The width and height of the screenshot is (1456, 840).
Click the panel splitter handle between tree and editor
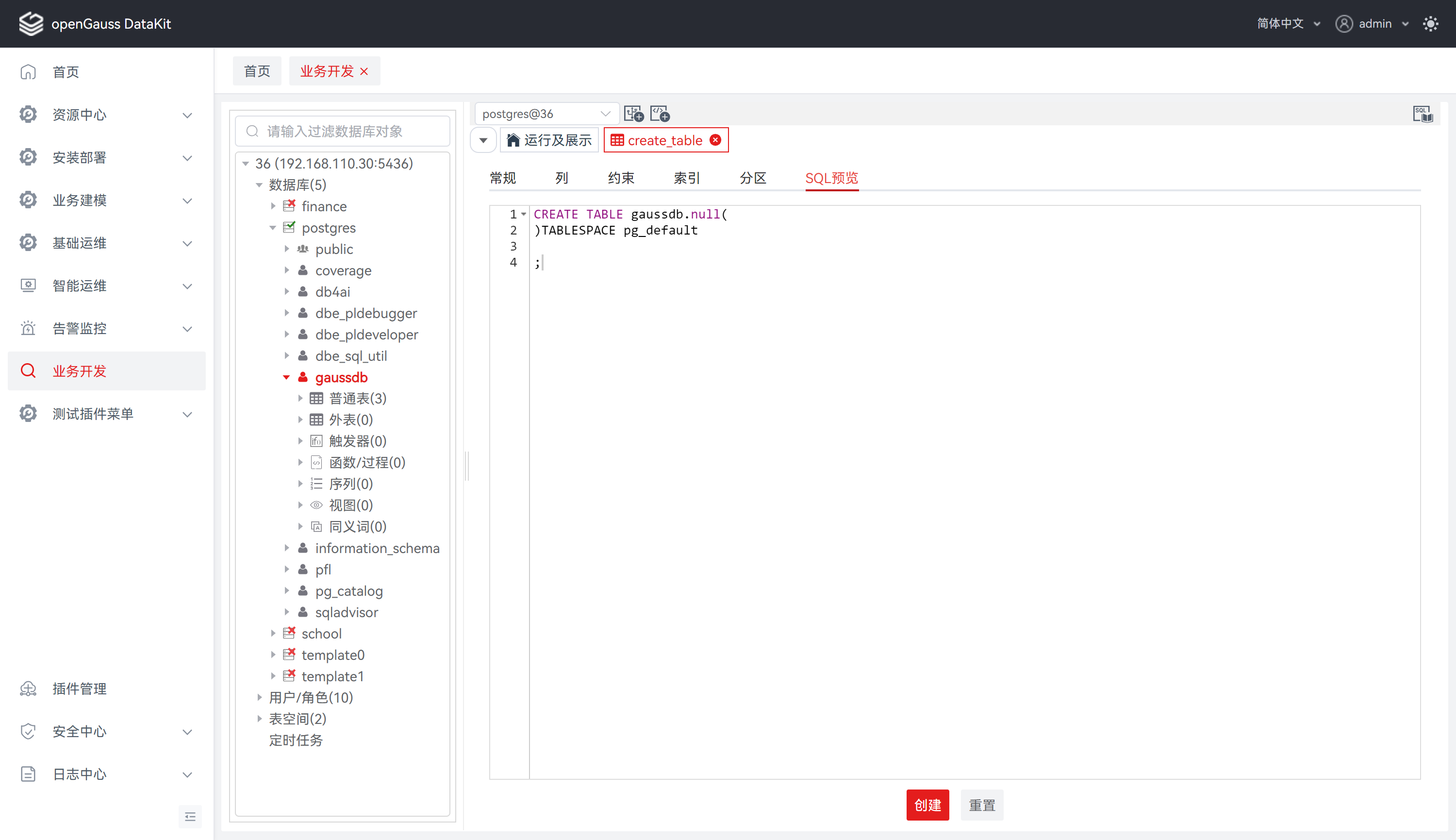click(466, 466)
